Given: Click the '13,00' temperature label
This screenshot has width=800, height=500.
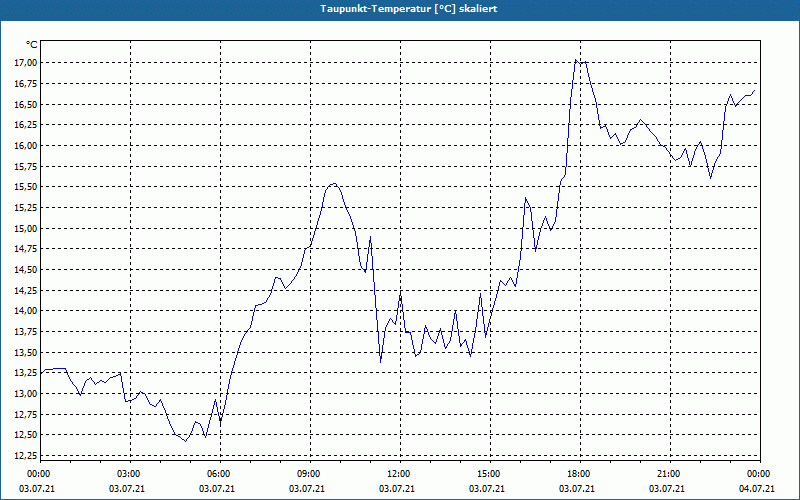Looking at the screenshot, I should [x=28, y=393].
